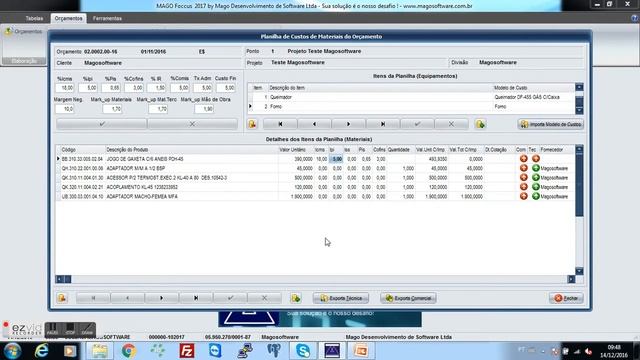Click the Descrição do Produto column header

coord(191,150)
